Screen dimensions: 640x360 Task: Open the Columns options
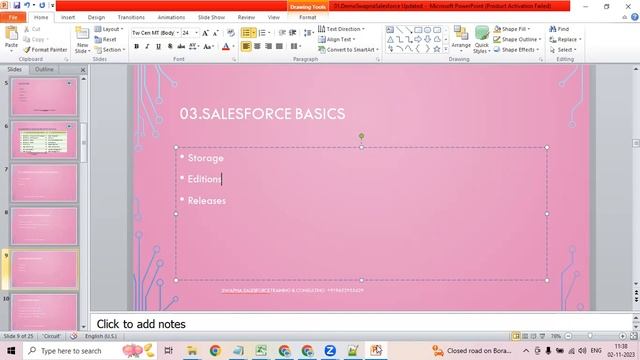[296, 46]
